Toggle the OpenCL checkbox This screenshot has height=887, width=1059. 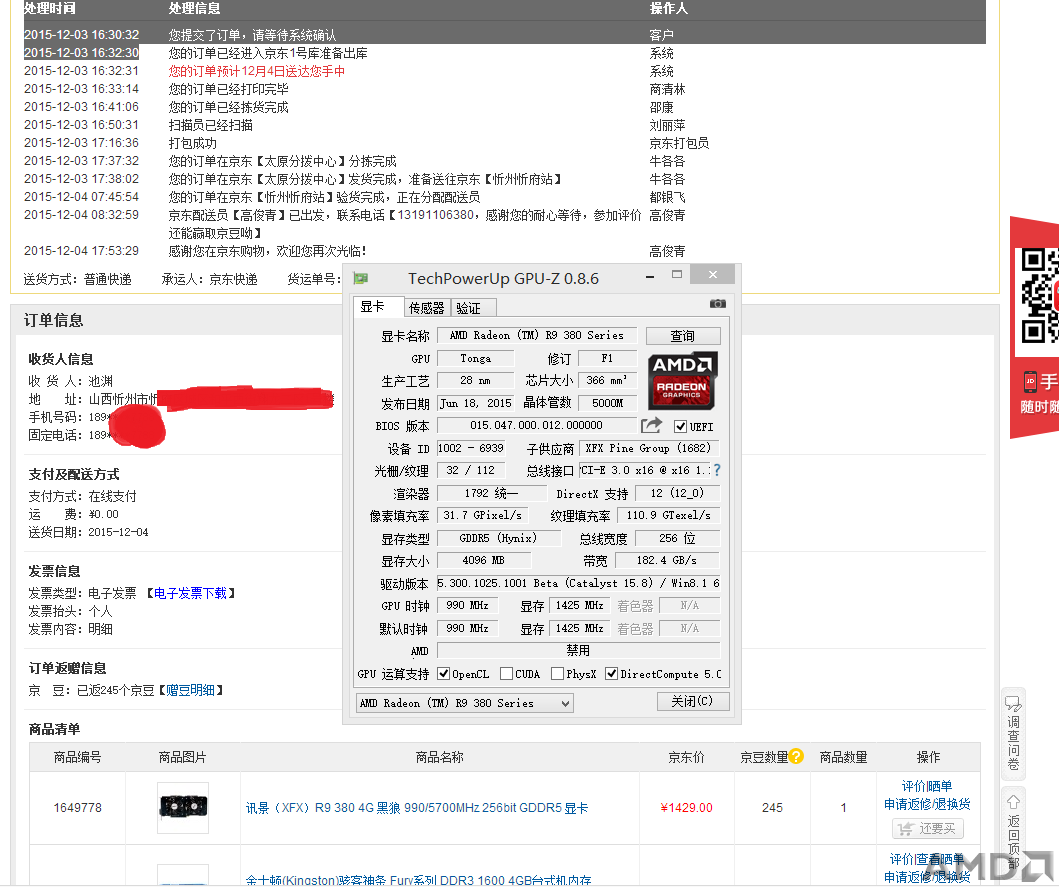(444, 674)
